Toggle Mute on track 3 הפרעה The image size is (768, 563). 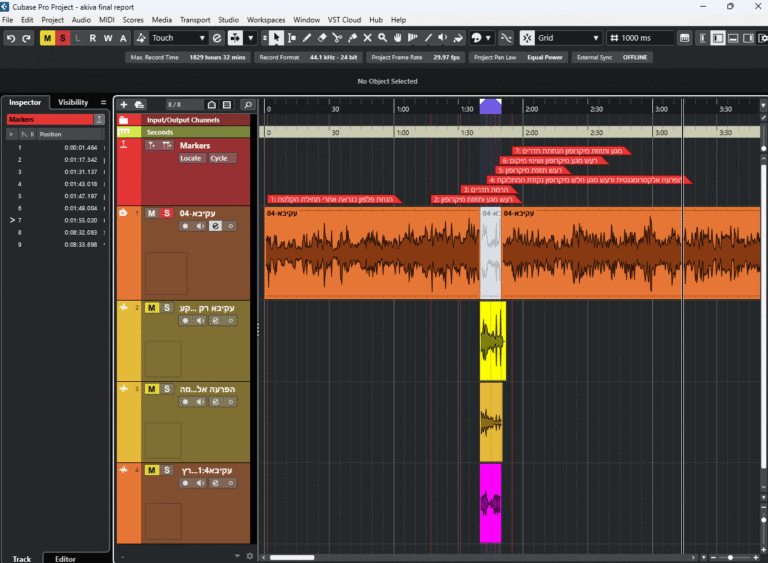[152, 389]
